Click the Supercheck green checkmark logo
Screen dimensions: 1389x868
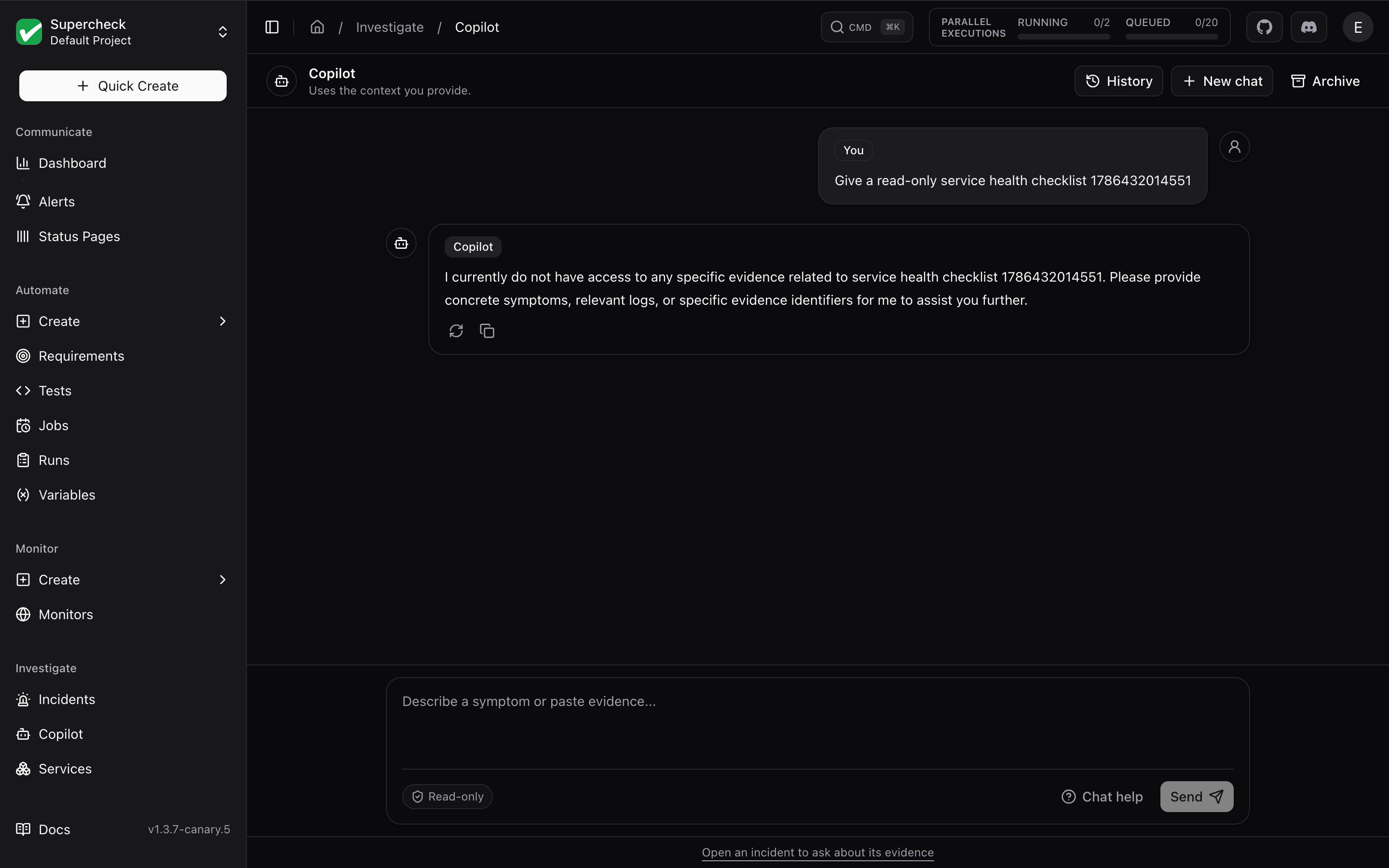(x=29, y=31)
